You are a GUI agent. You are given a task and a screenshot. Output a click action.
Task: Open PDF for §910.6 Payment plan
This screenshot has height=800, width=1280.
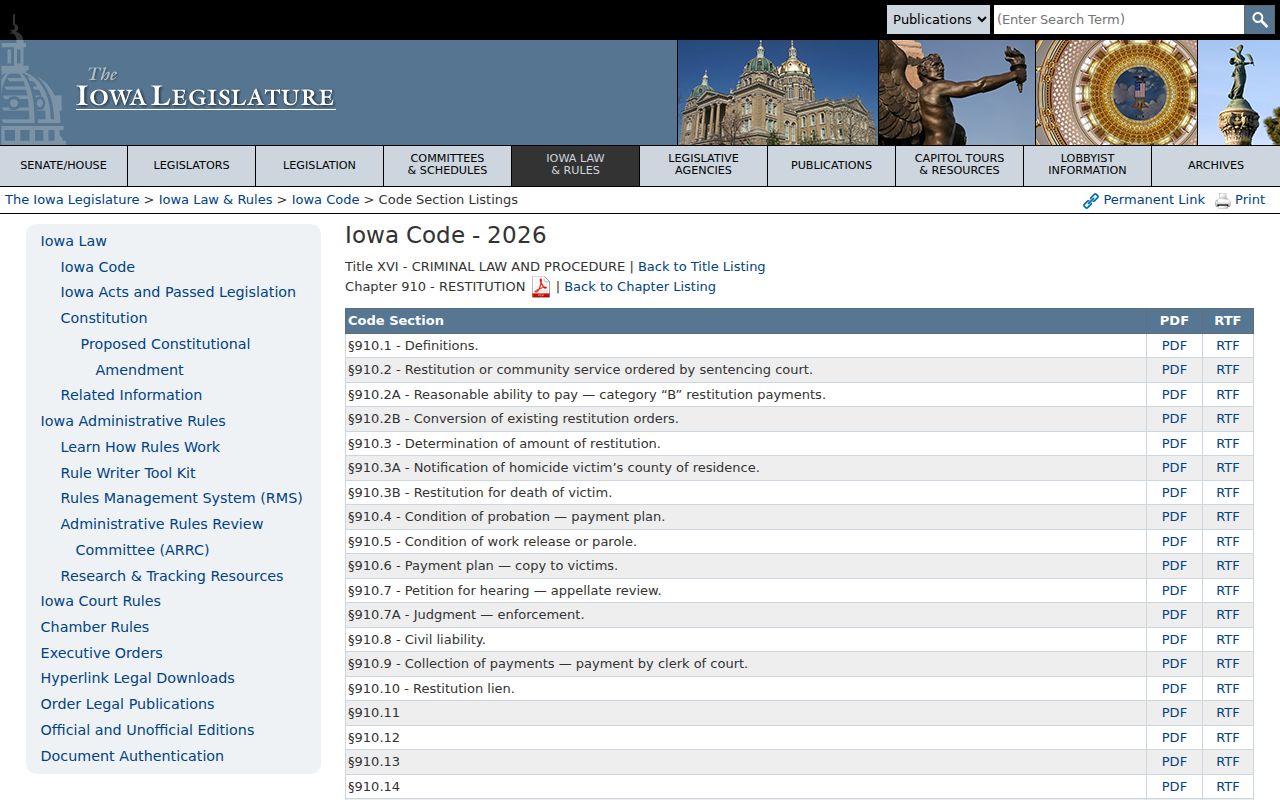click(x=1174, y=566)
